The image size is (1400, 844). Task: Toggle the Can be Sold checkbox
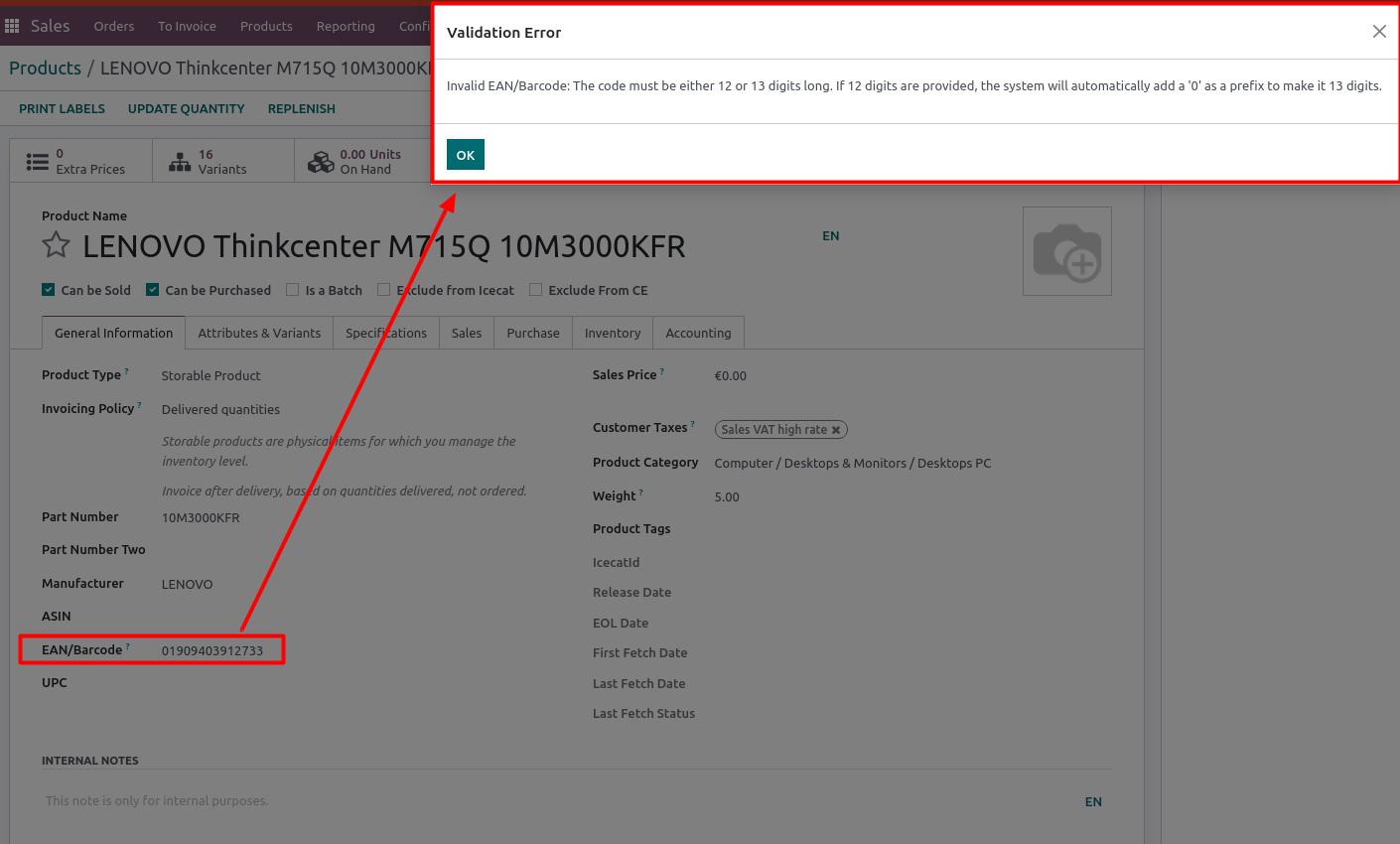48,290
